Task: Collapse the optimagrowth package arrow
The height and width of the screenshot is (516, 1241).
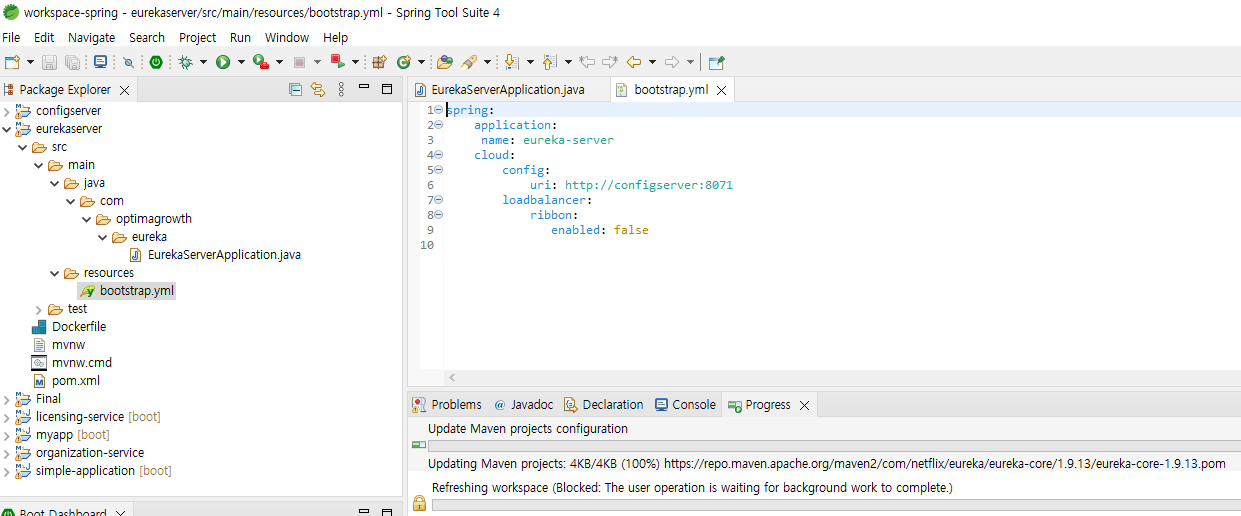Action: 87,219
